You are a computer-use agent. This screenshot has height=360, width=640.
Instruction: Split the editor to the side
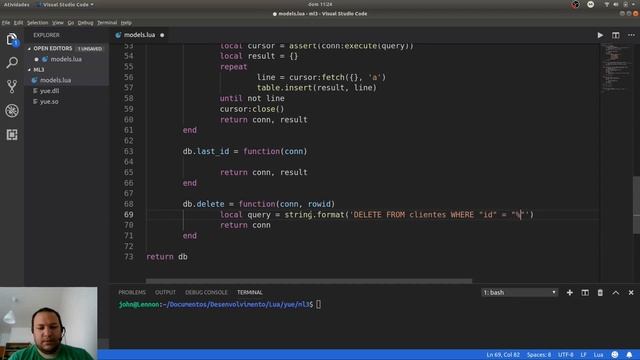click(616, 35)
